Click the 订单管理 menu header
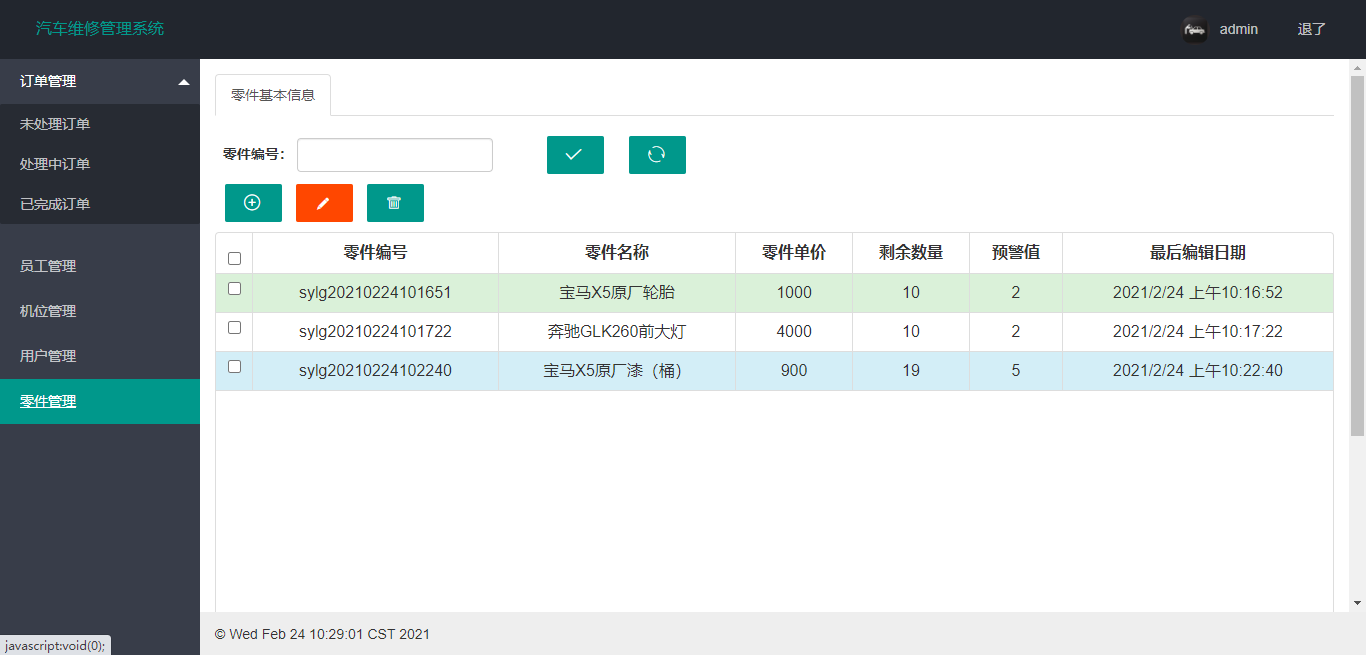Viewport: 1366px width, 655px height. pos(100,82)
